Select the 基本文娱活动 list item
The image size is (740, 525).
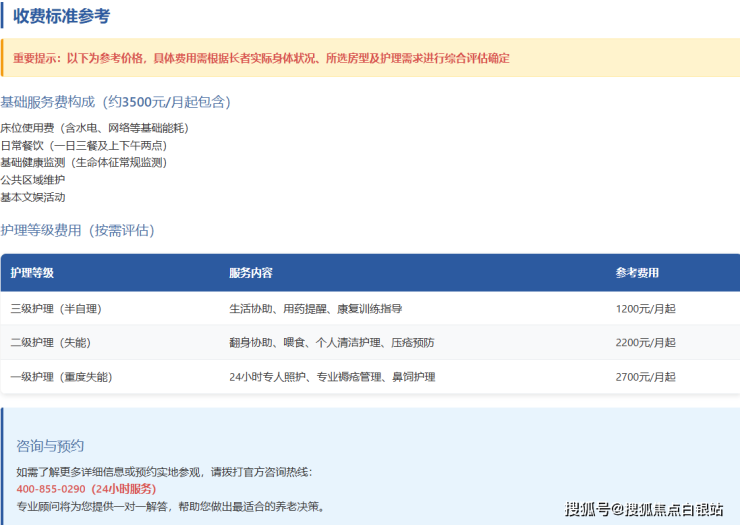tap(33, 197)
